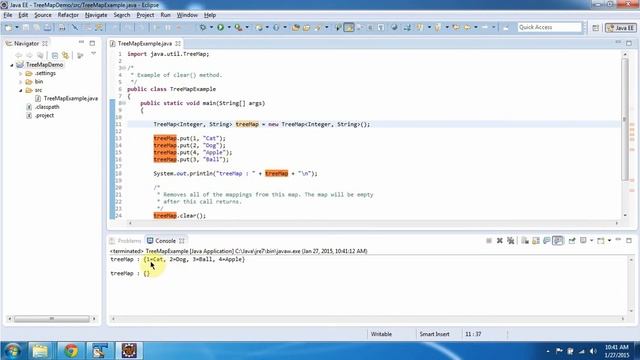Image resolution: width=640 pixels, height=360 pixels.
Task: Click the Open Perspective icon
Action: (596, 28)
